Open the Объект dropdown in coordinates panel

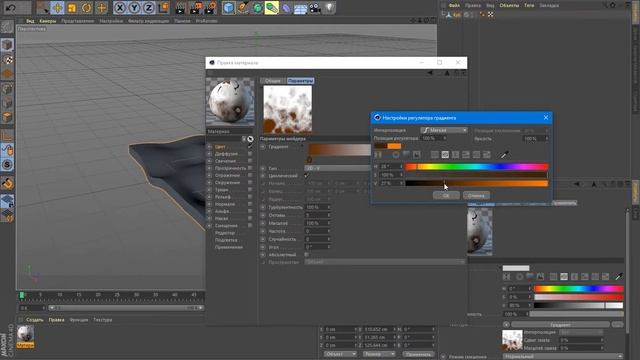click(340, 354)
